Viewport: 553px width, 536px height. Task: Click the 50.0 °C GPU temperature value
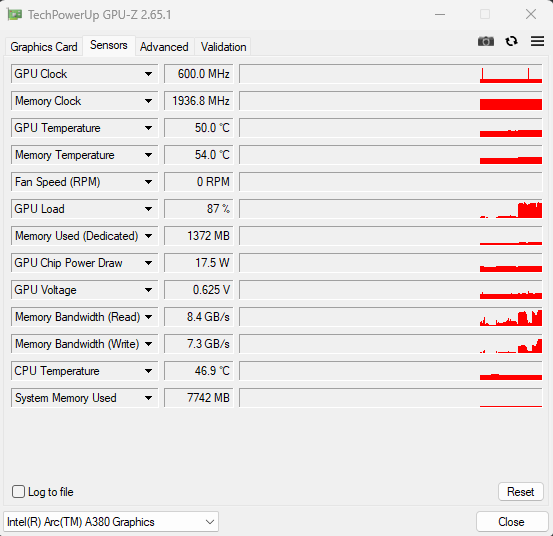199,128
